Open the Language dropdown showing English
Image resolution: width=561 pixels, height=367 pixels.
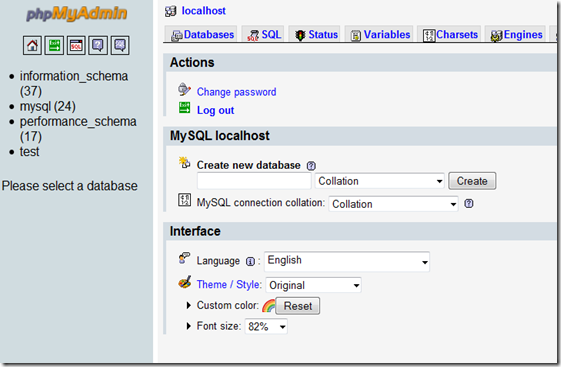[347, 261]
